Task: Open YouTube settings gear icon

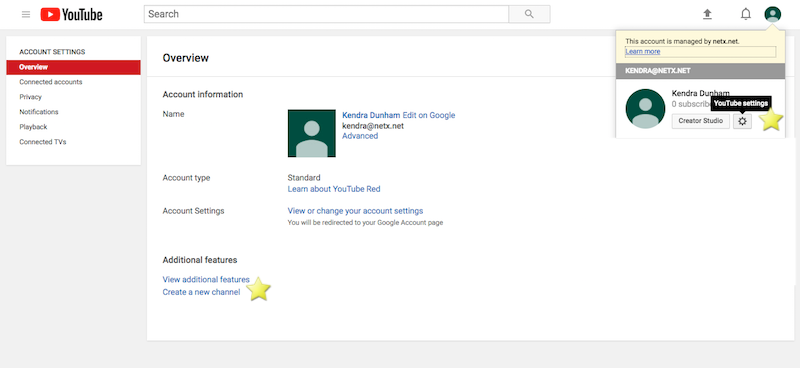Action: pos(742,121)
